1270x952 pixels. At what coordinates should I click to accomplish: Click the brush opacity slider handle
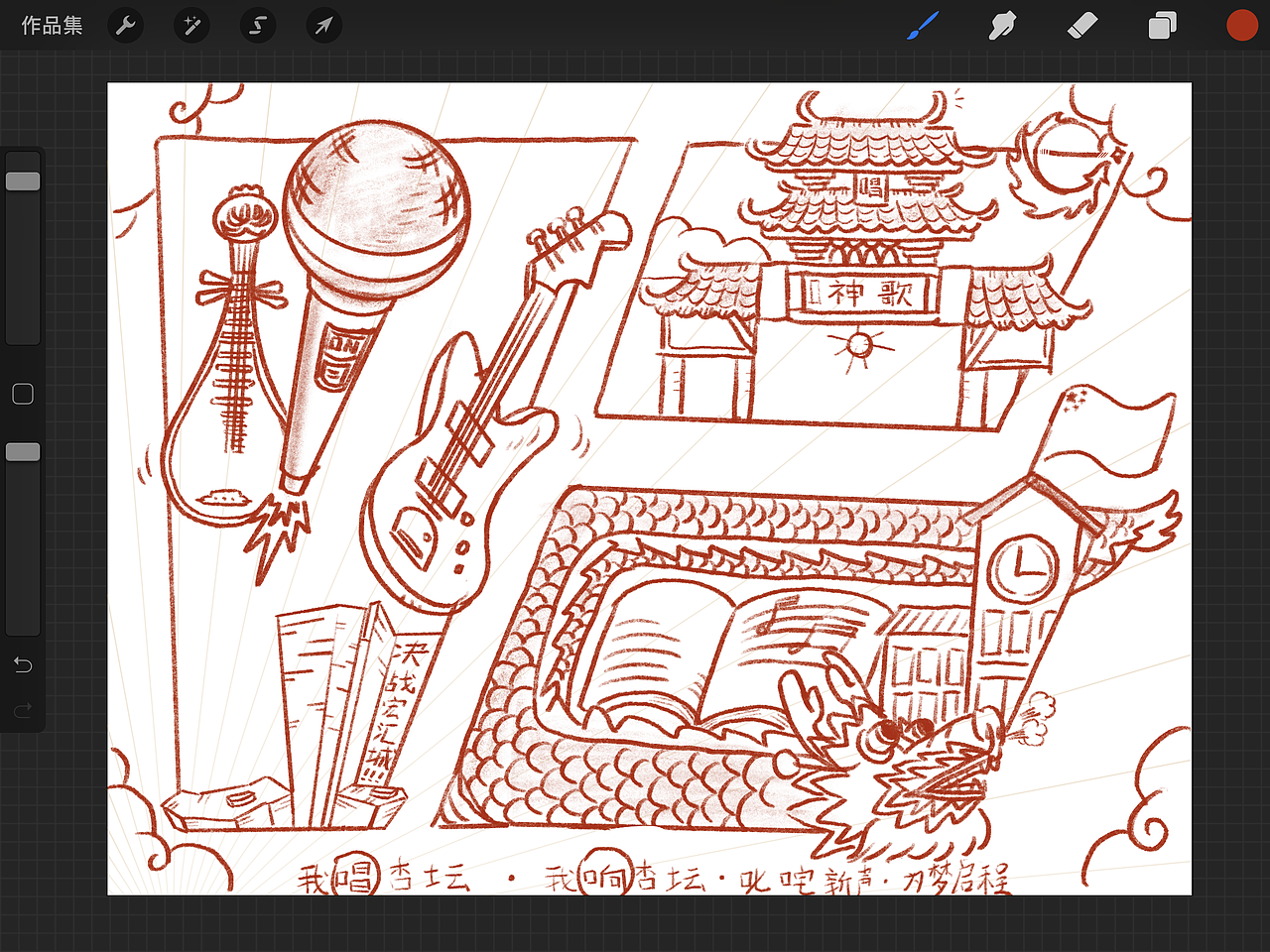(x=23, y=452)
